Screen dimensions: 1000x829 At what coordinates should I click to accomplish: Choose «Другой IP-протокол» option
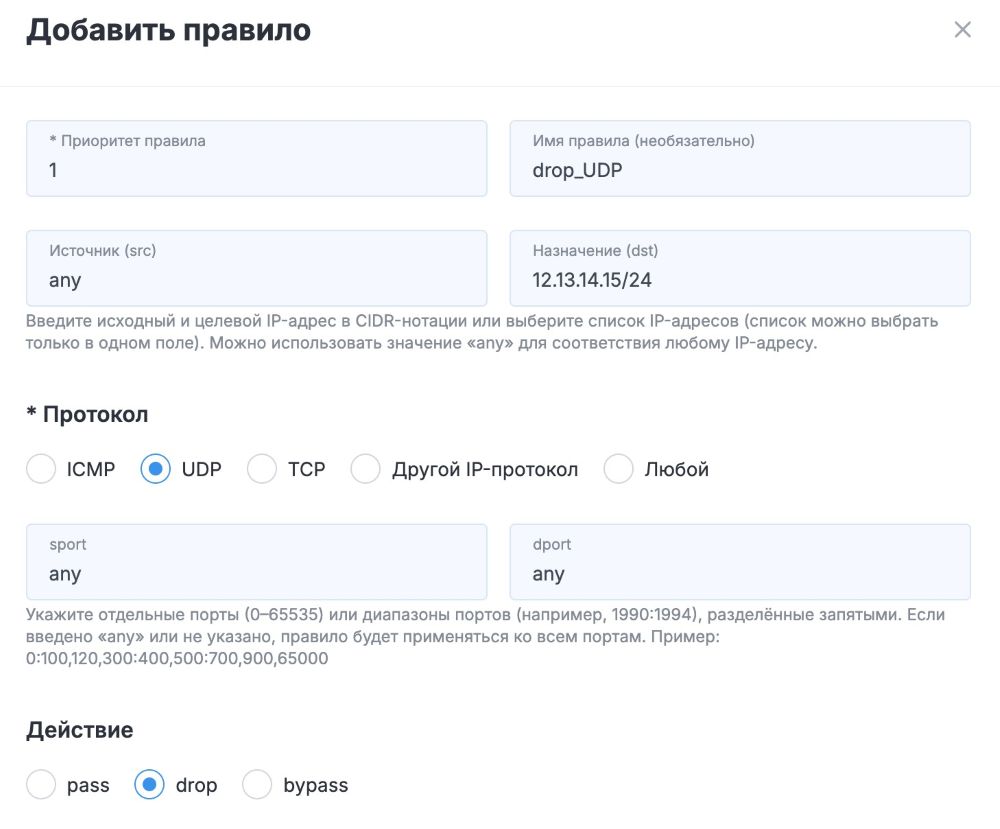pos(365,468)
